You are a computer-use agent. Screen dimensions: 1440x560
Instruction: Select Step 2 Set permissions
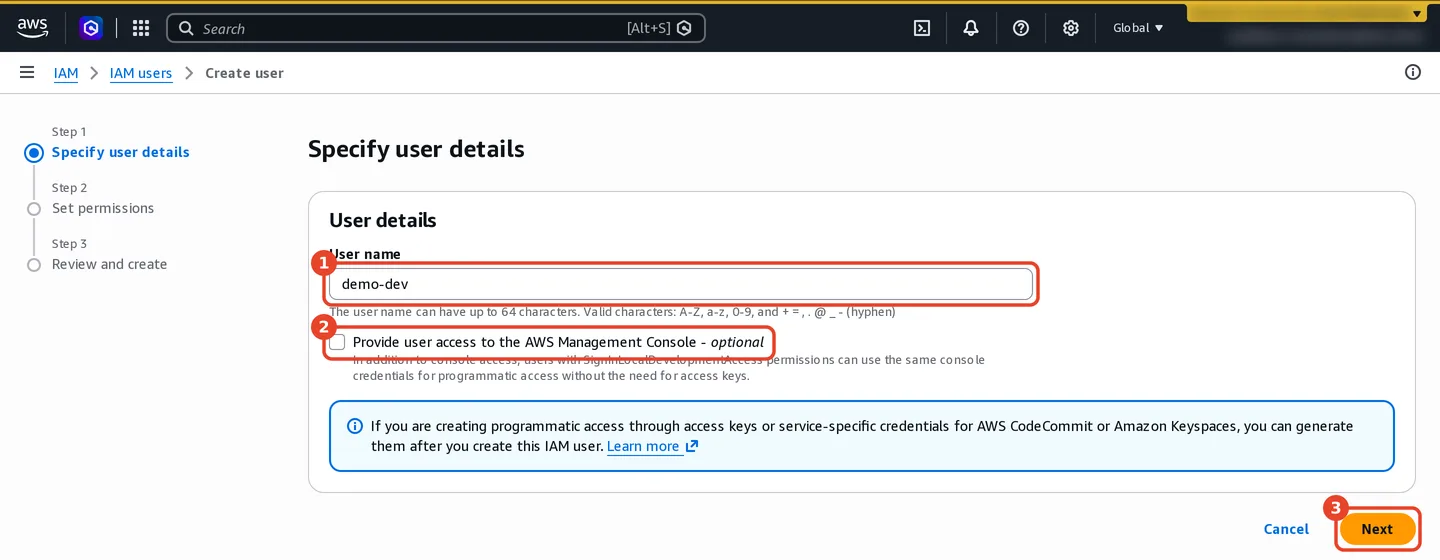103,208
